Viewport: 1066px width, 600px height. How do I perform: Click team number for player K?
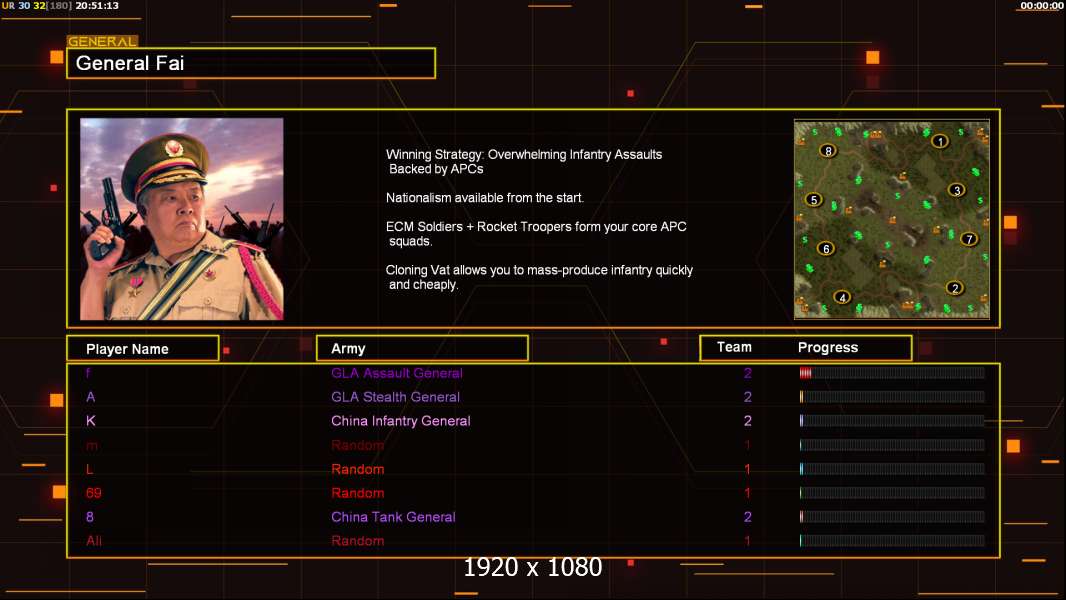pyautogui.click(x=748, y=421)
